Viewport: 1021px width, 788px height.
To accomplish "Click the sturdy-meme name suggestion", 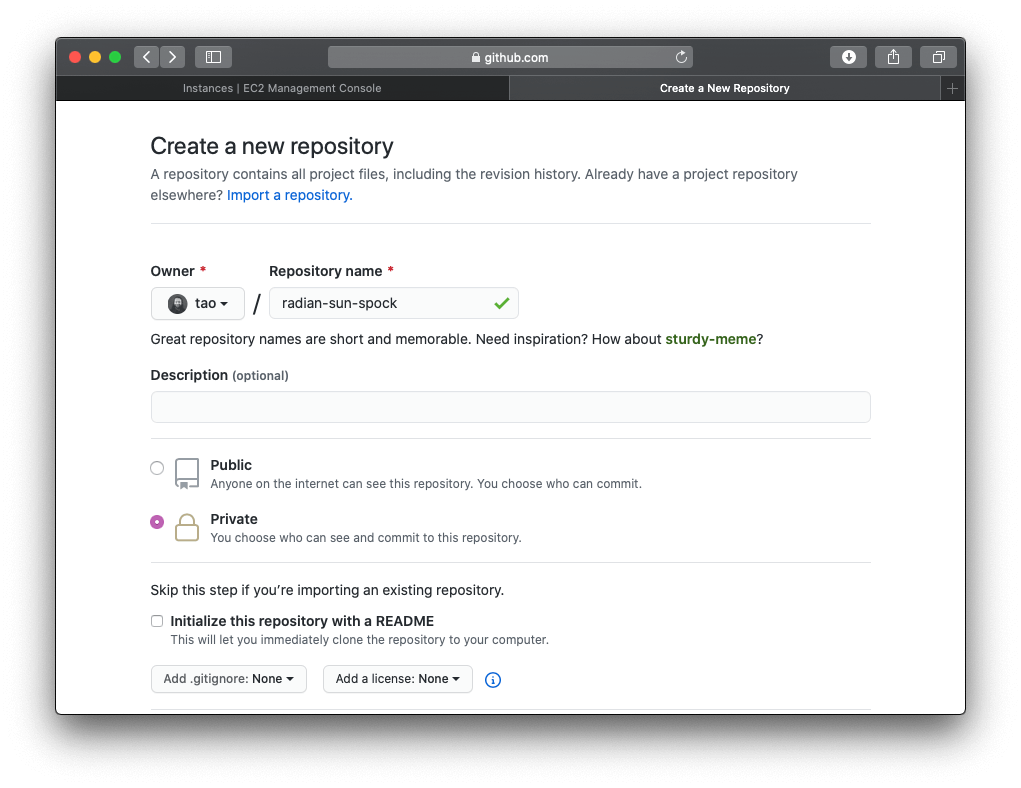I will (x=710, y=339).
